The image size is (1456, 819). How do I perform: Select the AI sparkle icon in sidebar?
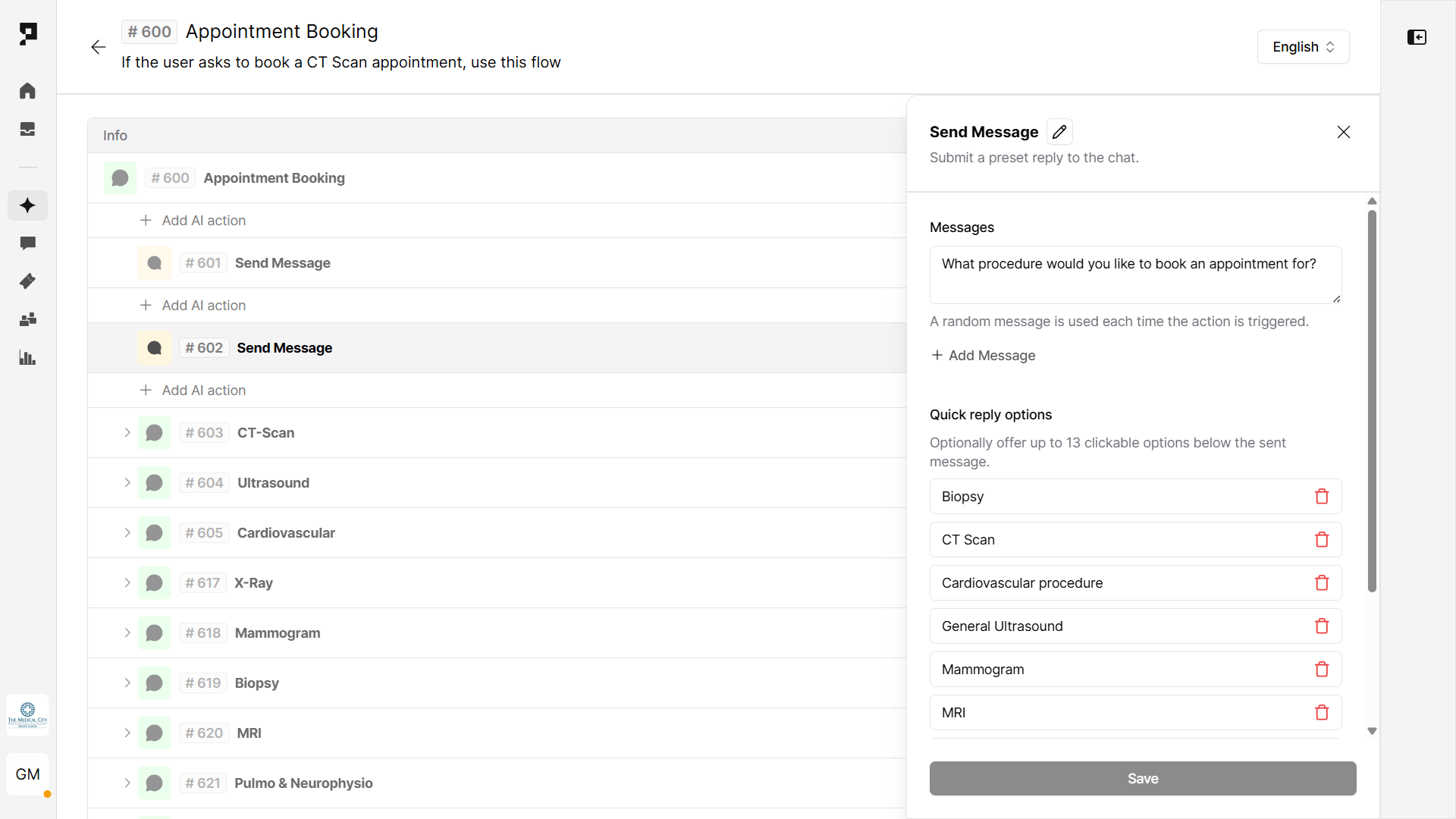(x=28, y=206)
